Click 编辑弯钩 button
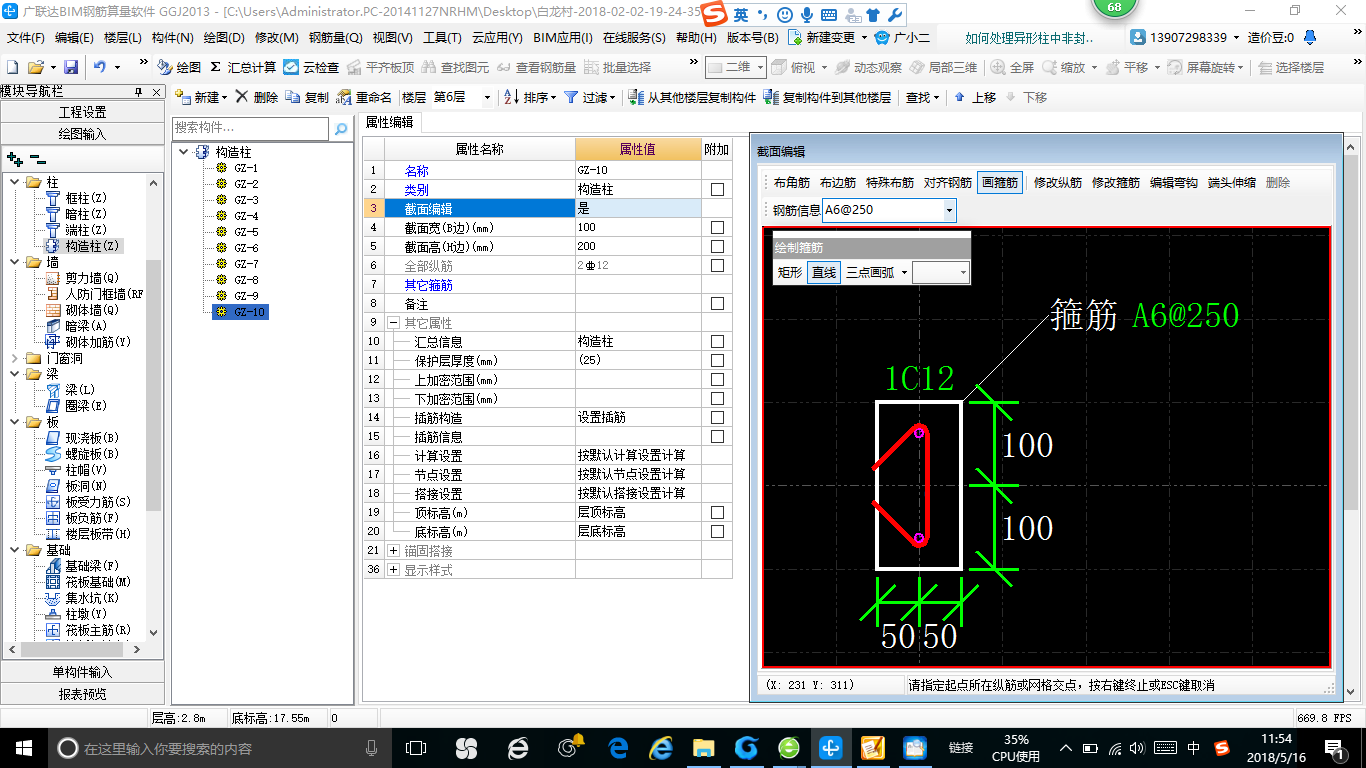Screen dimensions: 1366x768 pyautogui.click(x=1174, y=183)
